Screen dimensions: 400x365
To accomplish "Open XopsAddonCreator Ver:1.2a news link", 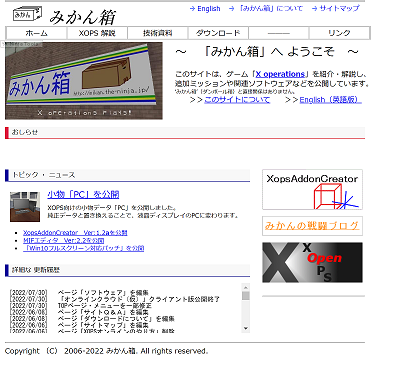I will coord(75,233).
